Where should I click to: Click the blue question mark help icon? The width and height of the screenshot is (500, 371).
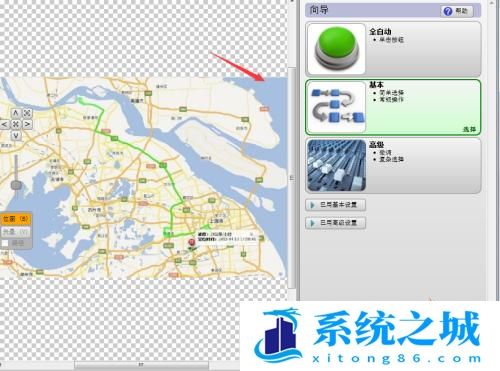pos(448,11)
